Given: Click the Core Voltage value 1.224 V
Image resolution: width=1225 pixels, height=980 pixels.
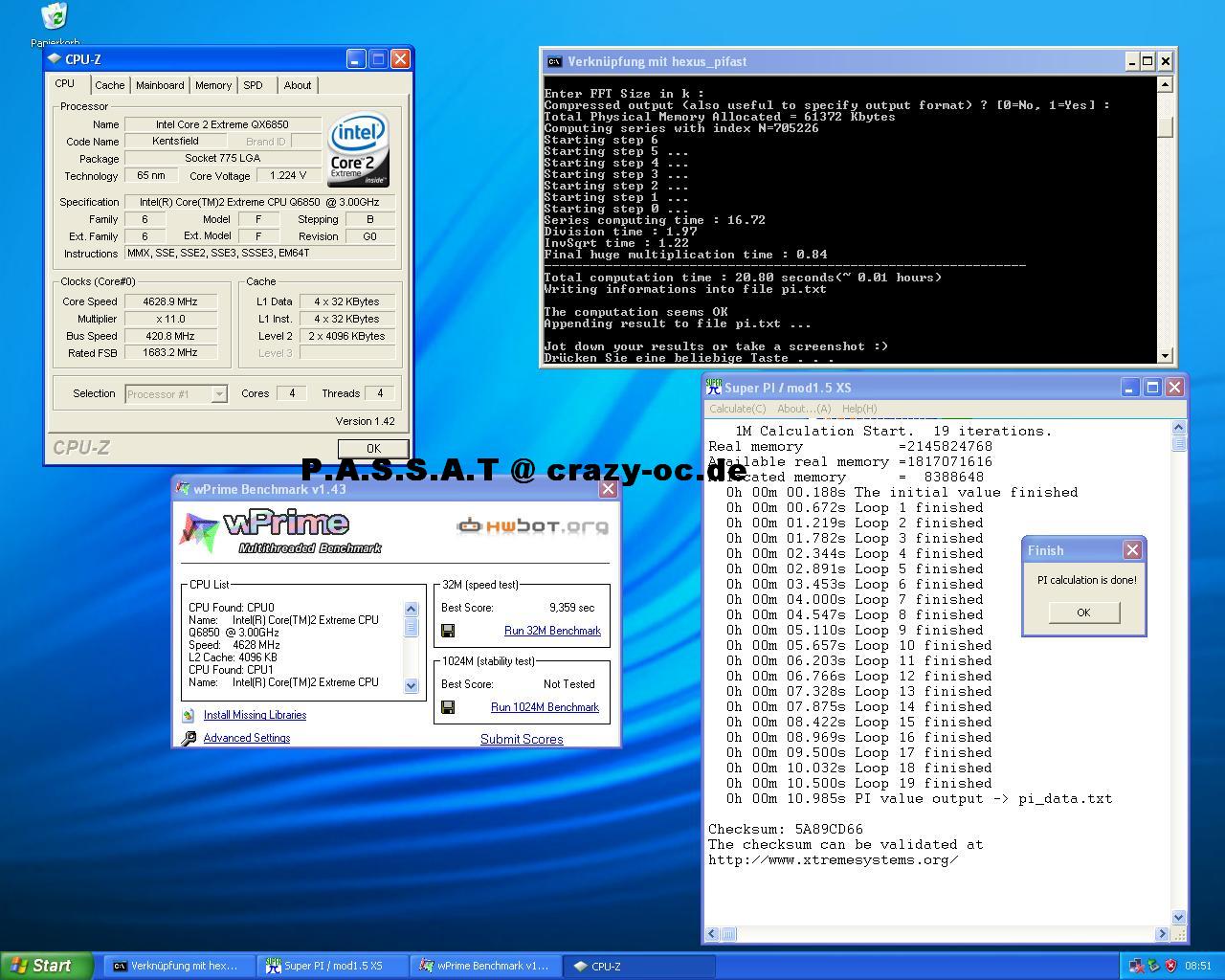Looking at the screenshot, I should [x=288, y=176].
